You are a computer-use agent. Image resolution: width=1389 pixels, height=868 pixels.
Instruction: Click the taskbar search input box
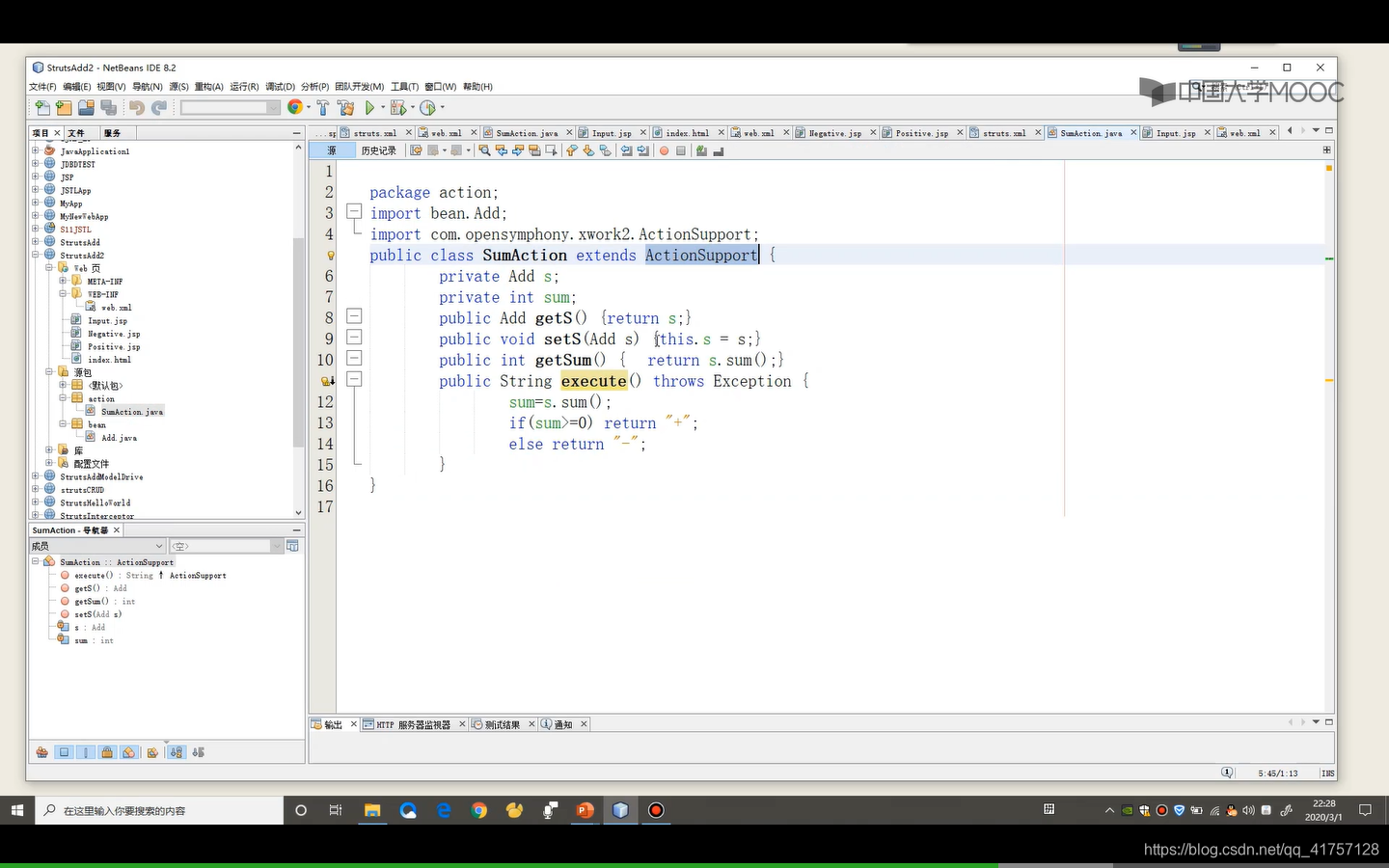click(158, 810)
